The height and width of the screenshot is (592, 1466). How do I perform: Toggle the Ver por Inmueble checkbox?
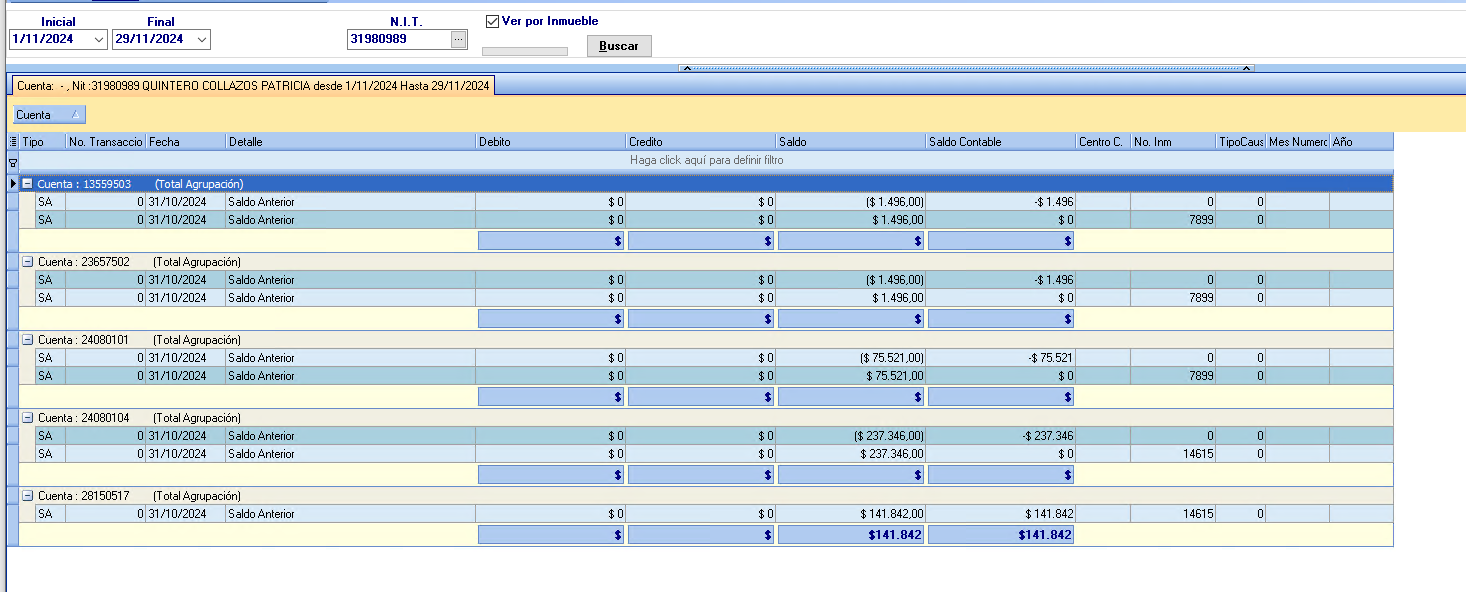tap(492, 21)
